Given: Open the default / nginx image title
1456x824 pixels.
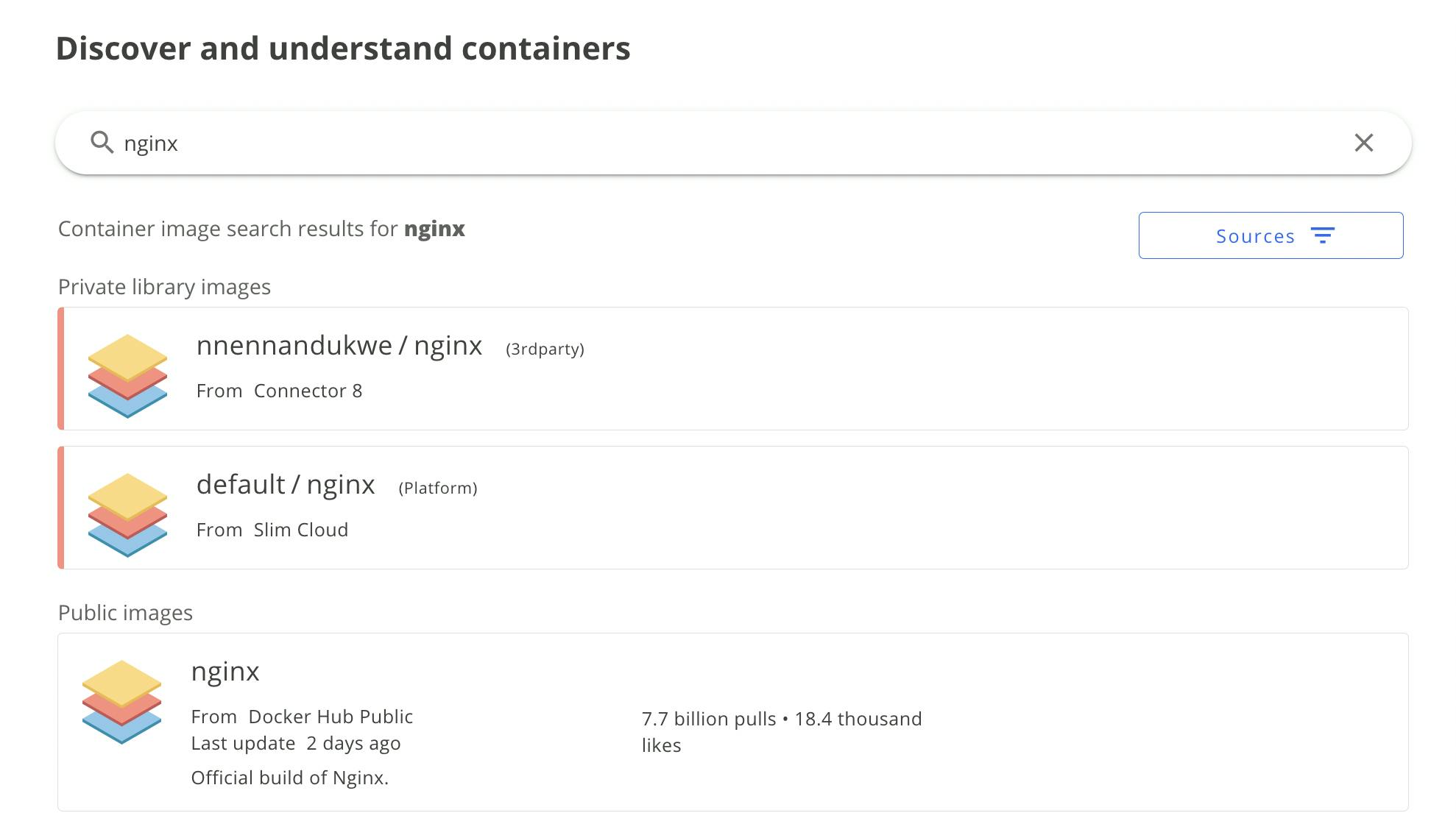Looking at the screenshot, I should 286,485.
